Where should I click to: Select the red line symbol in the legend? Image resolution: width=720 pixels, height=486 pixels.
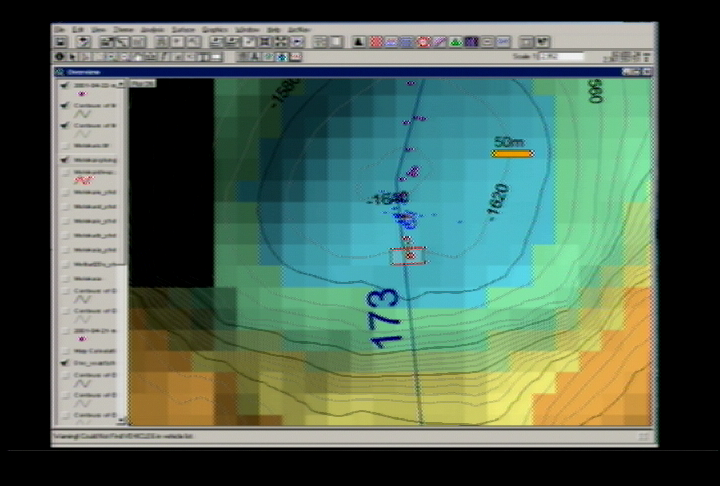pos(84,180)
